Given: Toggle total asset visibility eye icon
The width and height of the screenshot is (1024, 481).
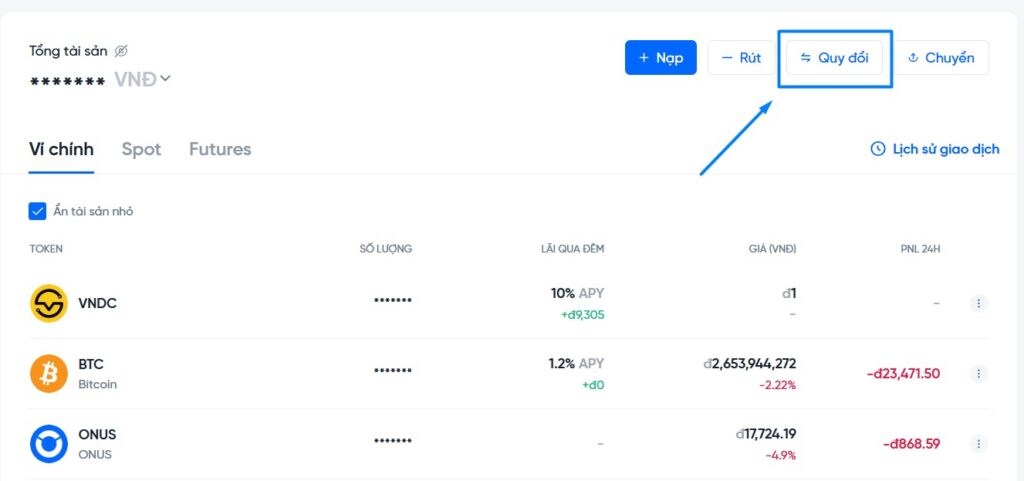Looking at the screenshot, I should pos(121,51).
